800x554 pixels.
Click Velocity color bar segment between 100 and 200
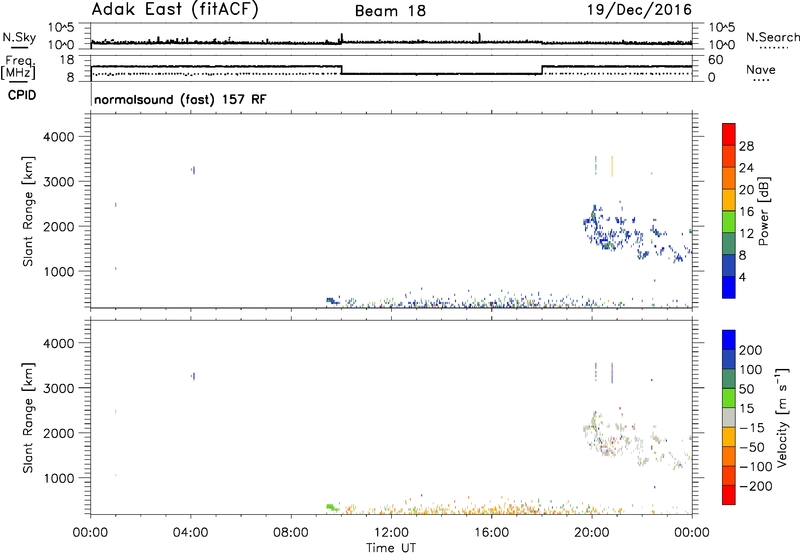[729, 360]
